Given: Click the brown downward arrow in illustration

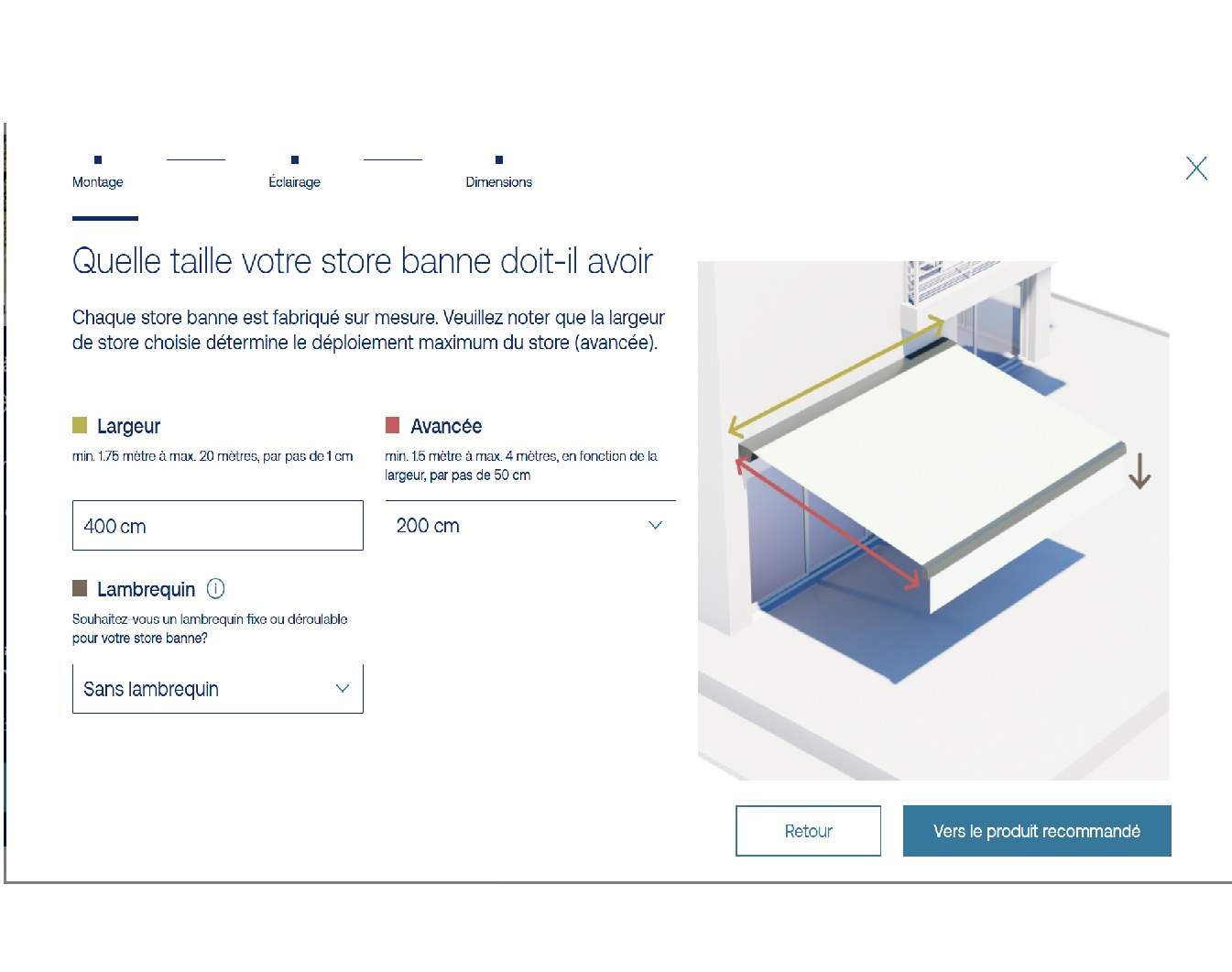Looking at the screenshot, I should coord(1139,471).
